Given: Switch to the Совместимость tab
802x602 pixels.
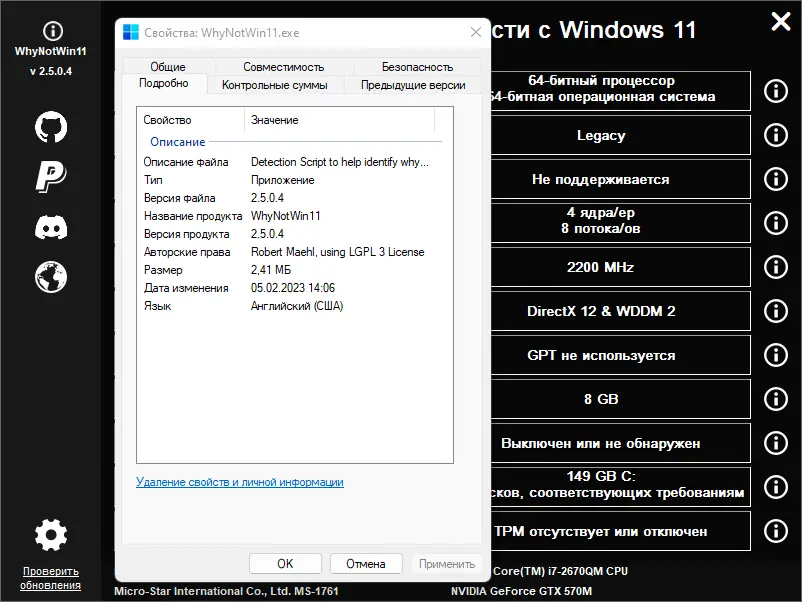Looking at the screenshot, I should click(284, 66).
